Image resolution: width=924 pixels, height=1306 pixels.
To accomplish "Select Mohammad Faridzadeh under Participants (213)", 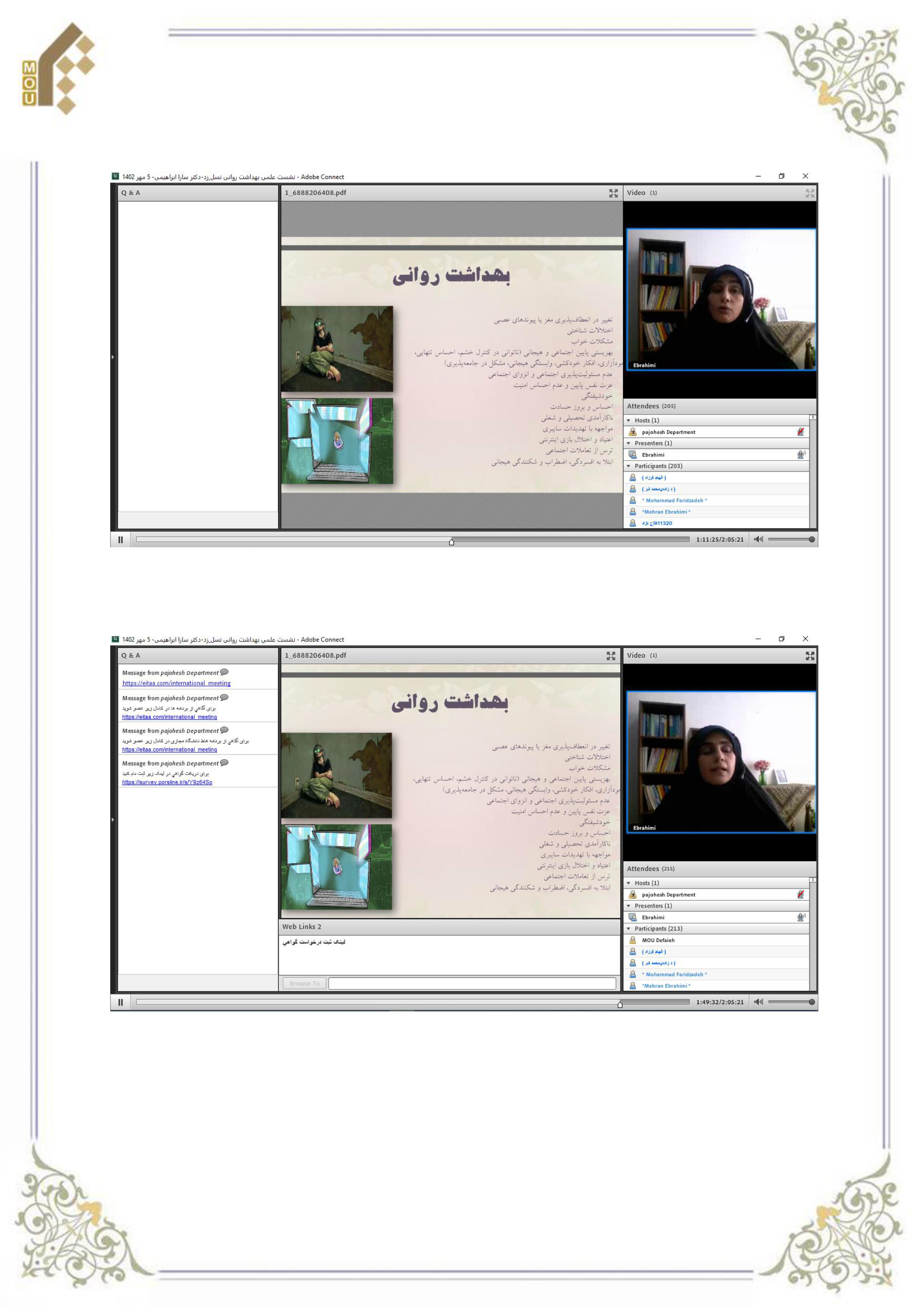I will pos(716,974).
